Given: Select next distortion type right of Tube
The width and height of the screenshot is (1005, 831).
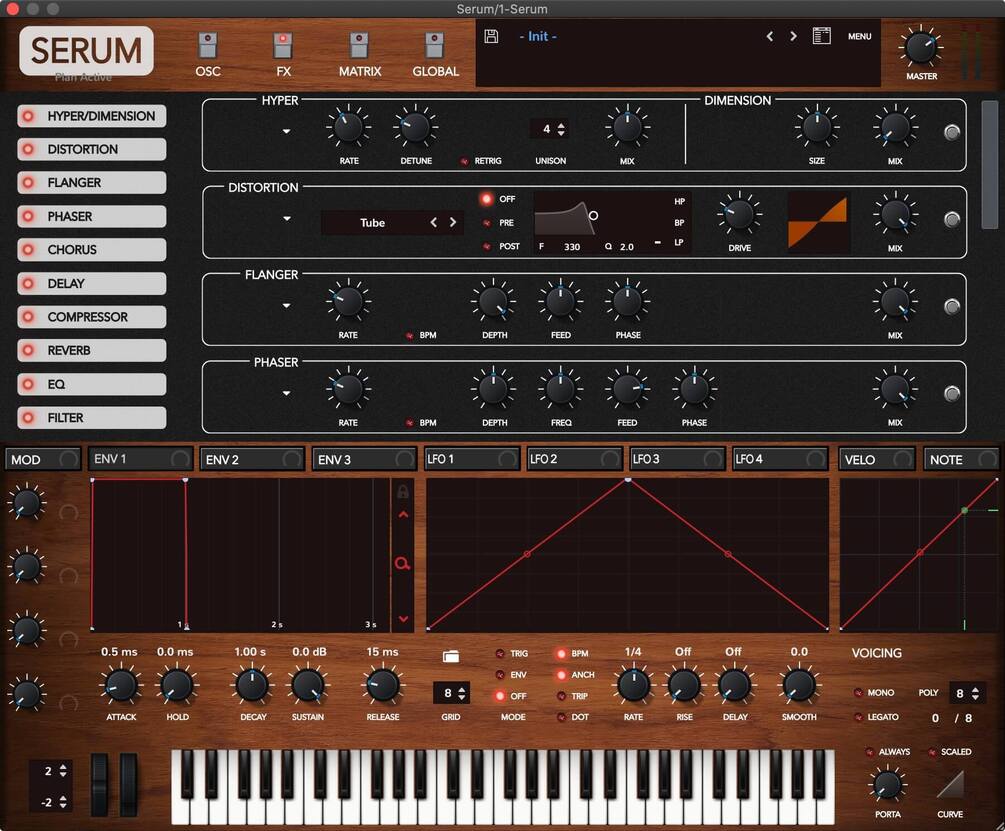Looking at the screenshot, I should point(453,222).
